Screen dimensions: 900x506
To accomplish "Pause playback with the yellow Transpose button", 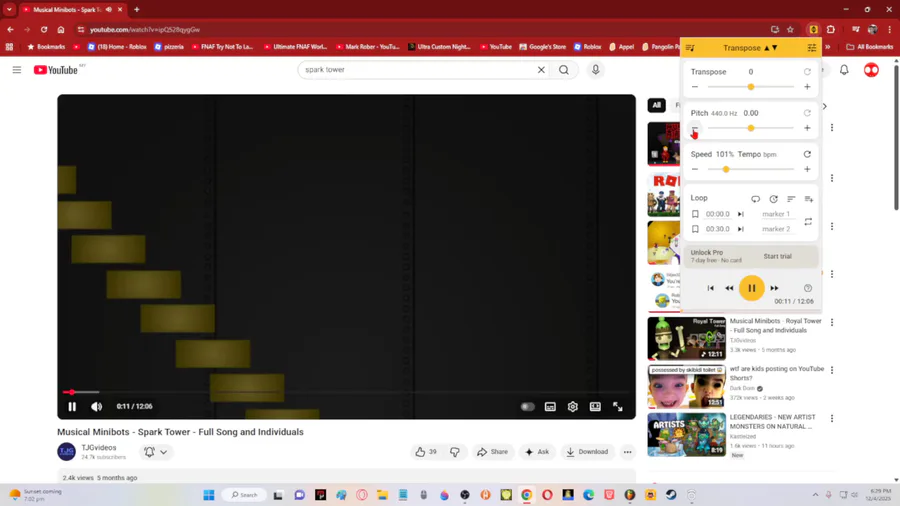I will pyautogui.click(x=751, y=288).
